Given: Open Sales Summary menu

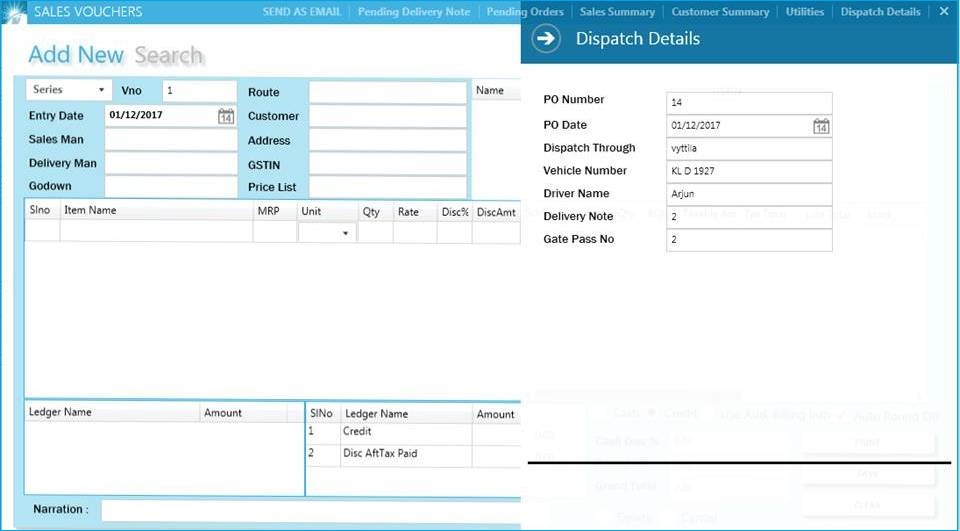Looking at the screenshot, I should point(617,12).
